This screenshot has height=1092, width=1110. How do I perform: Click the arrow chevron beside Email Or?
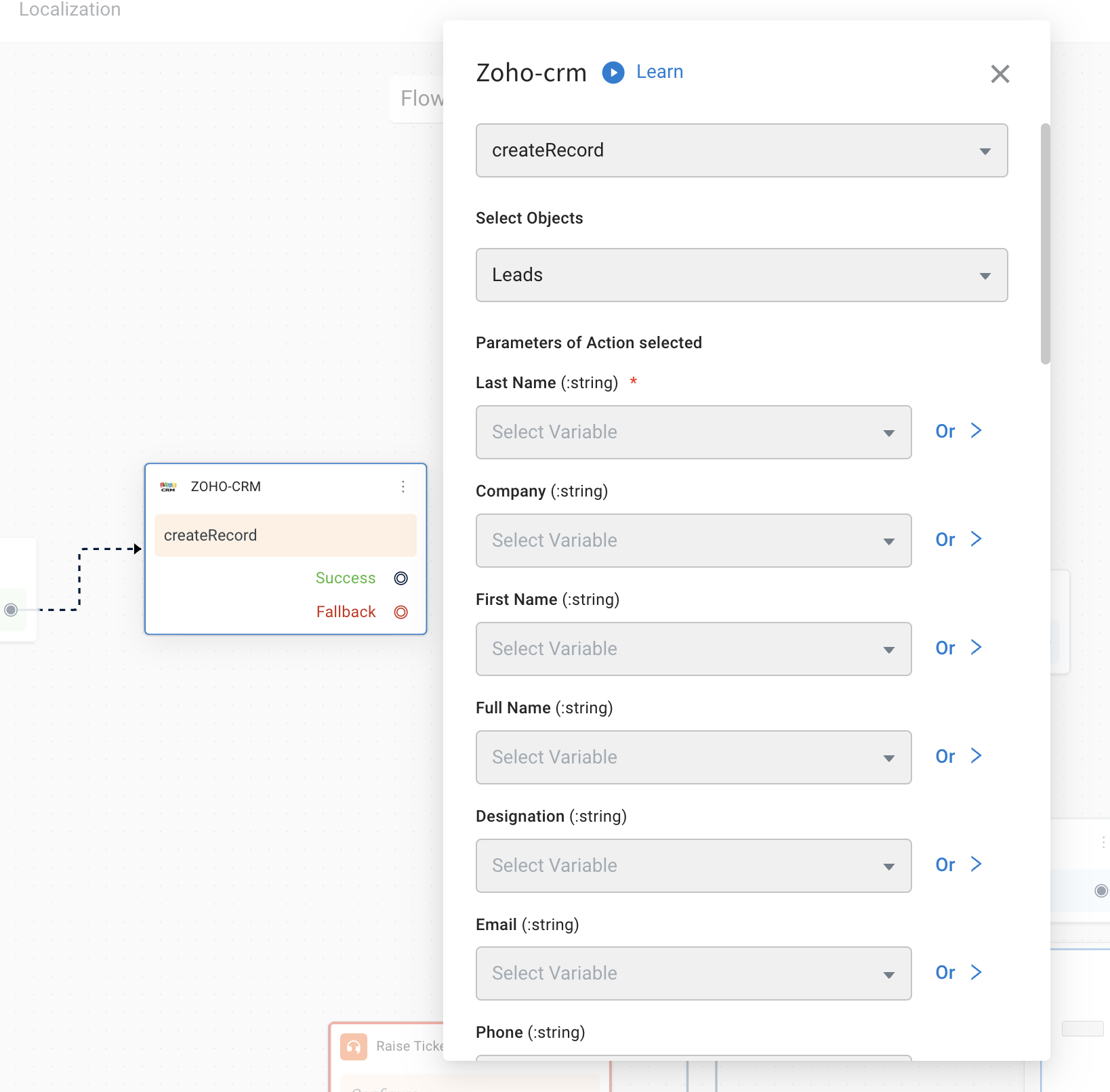(x=976, y=973)
